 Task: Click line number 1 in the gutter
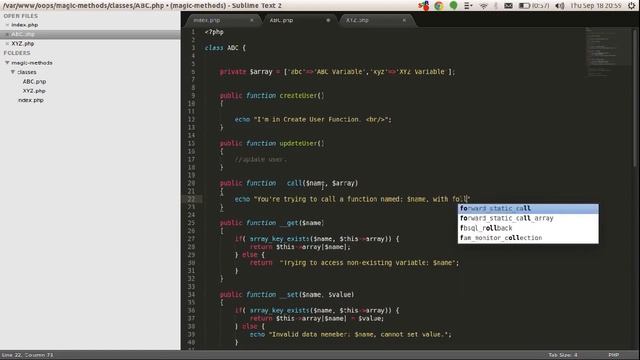(x=193, y=32)
